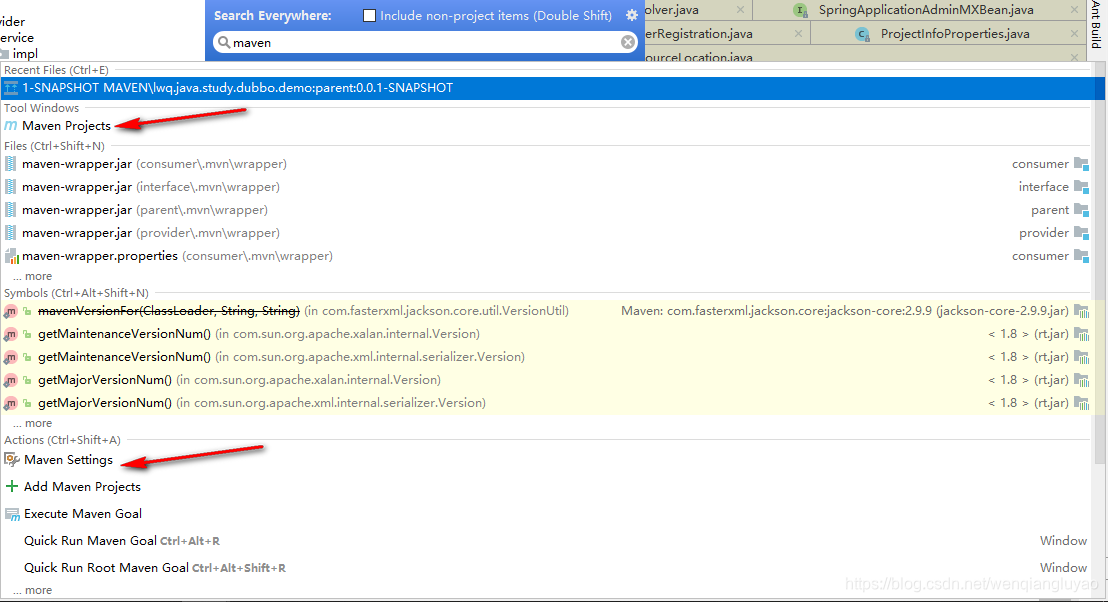This screenshot has width=1108, height=602.
Task: Switch to ProjectInfoProperties.java tab
Action: pos(955,34)
